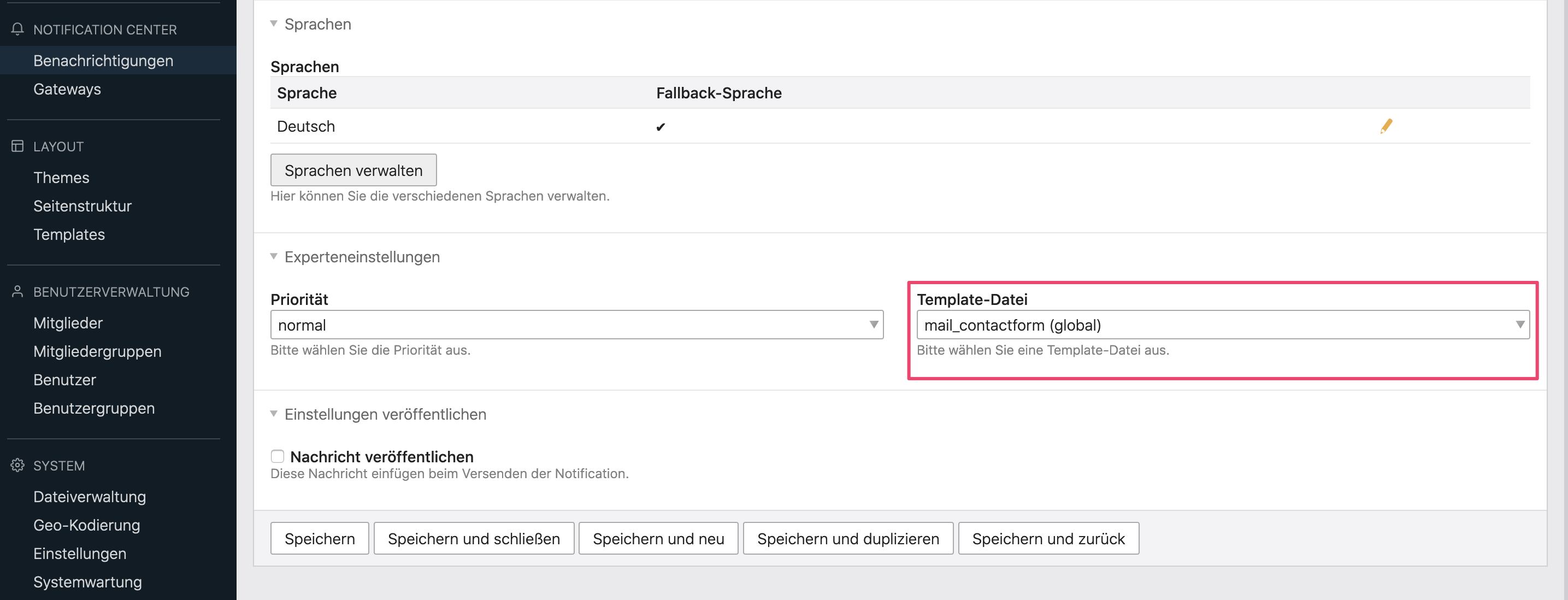Screen dimensions: 1568x600
Task: Click the Layout grid icon in sidebar
Action: pyautogui.click(x=16, y=146)
